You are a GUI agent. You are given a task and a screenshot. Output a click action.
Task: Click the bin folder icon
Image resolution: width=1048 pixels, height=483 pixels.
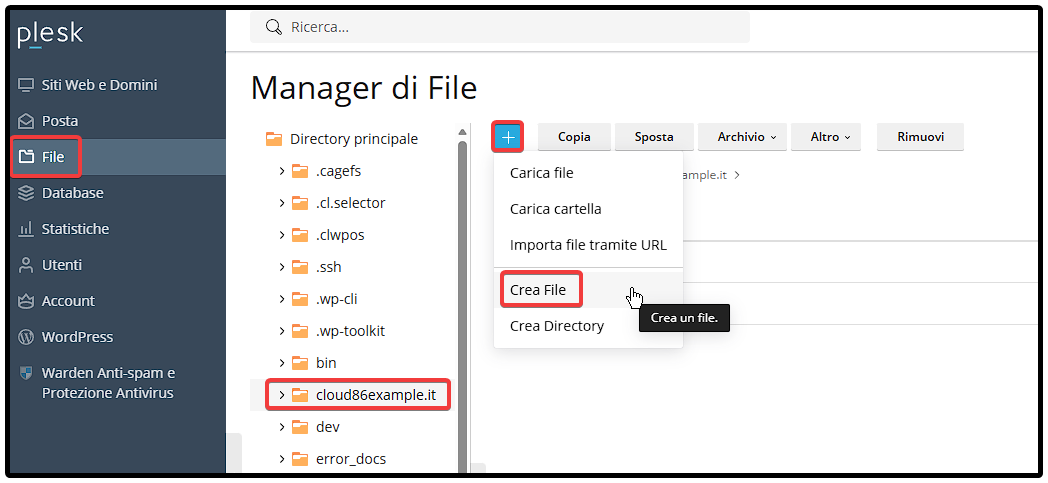(x=300, y=363)
